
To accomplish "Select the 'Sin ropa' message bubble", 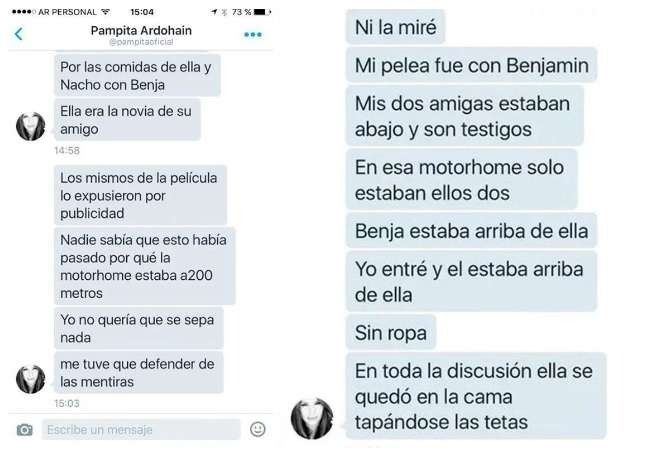I will 391,333.
